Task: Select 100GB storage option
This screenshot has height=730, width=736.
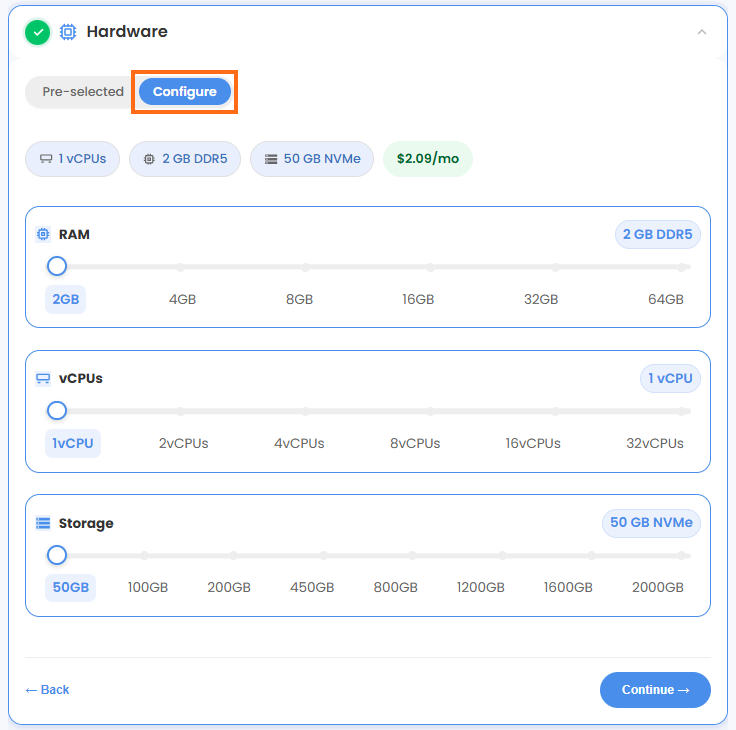Action: tap(148, 587)
